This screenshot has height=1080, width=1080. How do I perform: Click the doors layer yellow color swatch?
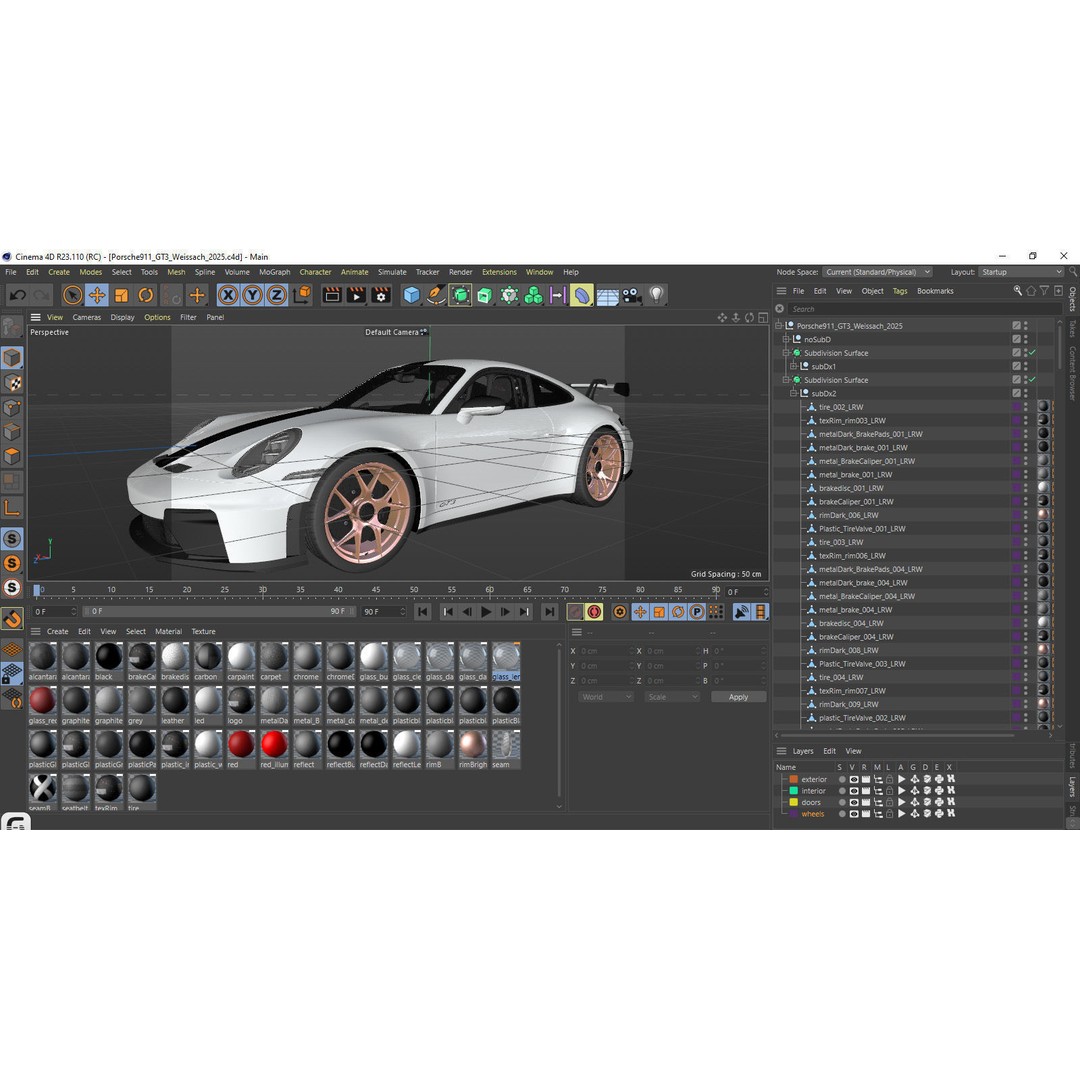tap(793, 802)
